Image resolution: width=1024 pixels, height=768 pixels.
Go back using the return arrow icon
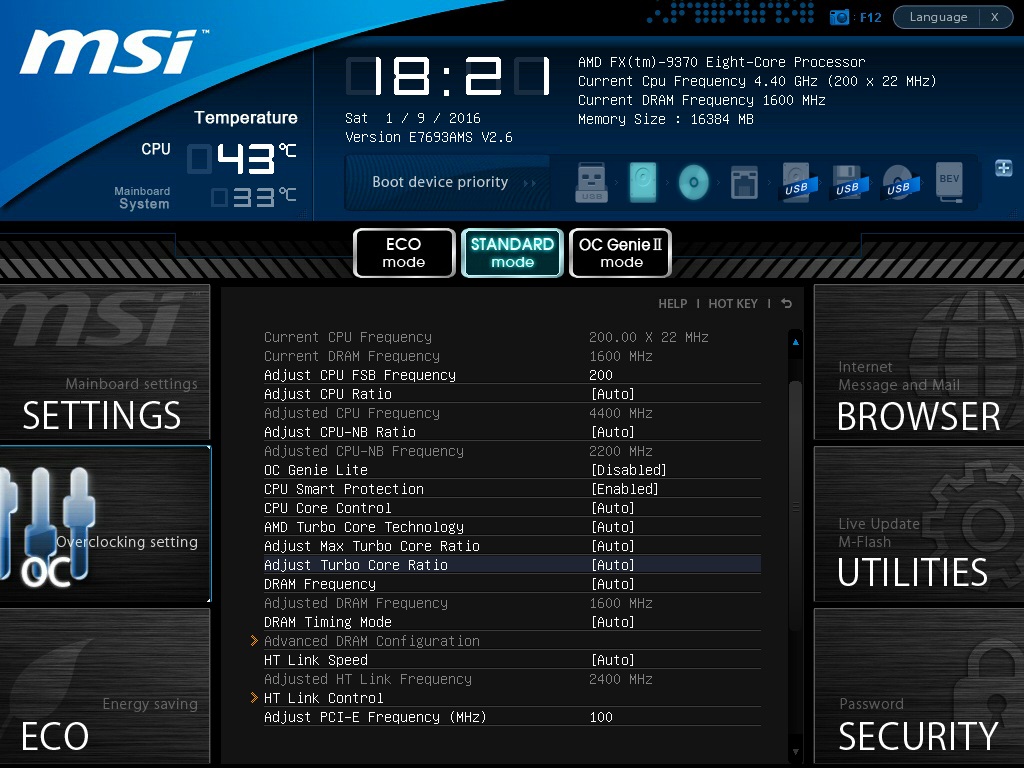(787, 304)
